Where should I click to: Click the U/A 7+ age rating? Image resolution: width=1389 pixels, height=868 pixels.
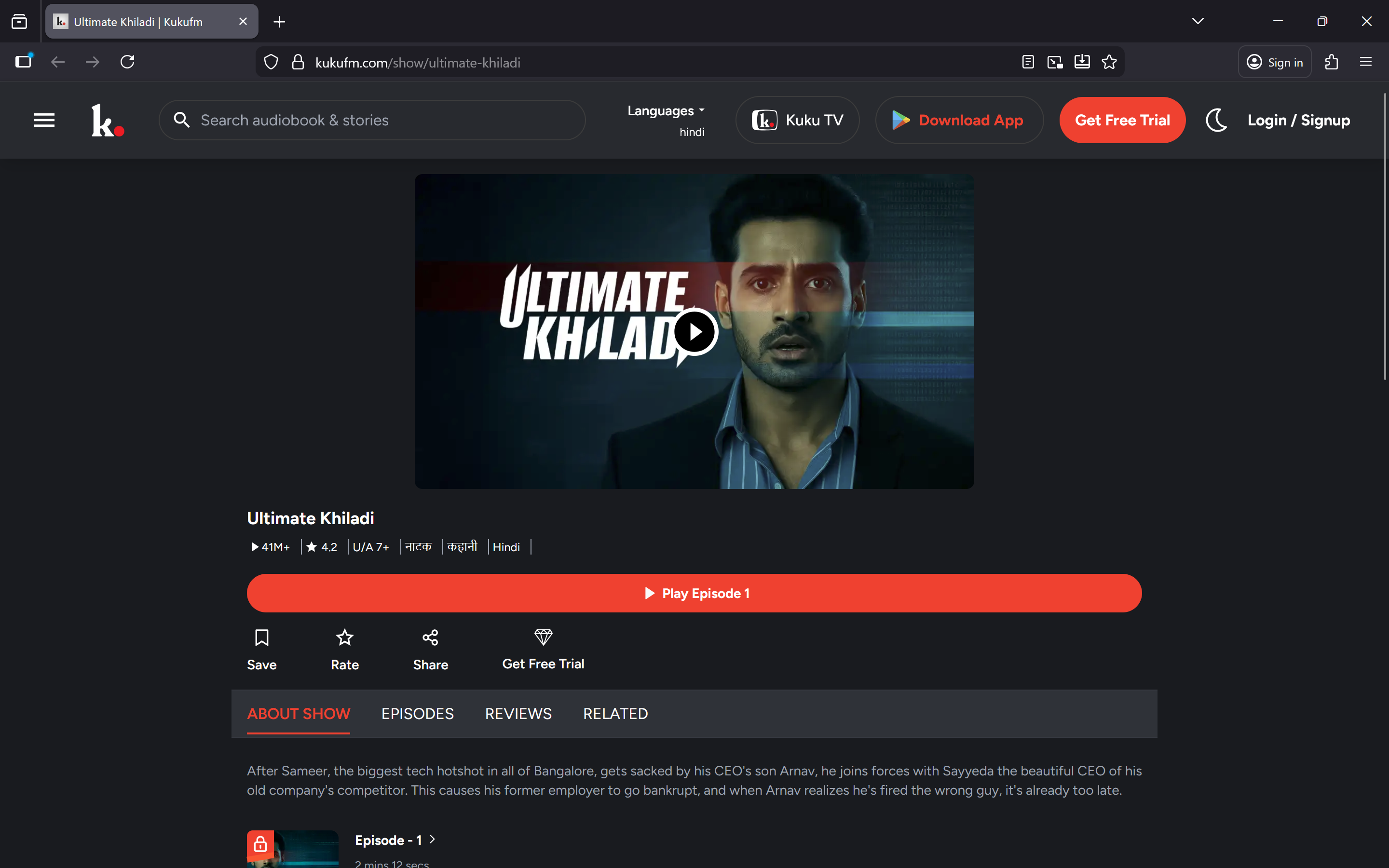(371, 547)
